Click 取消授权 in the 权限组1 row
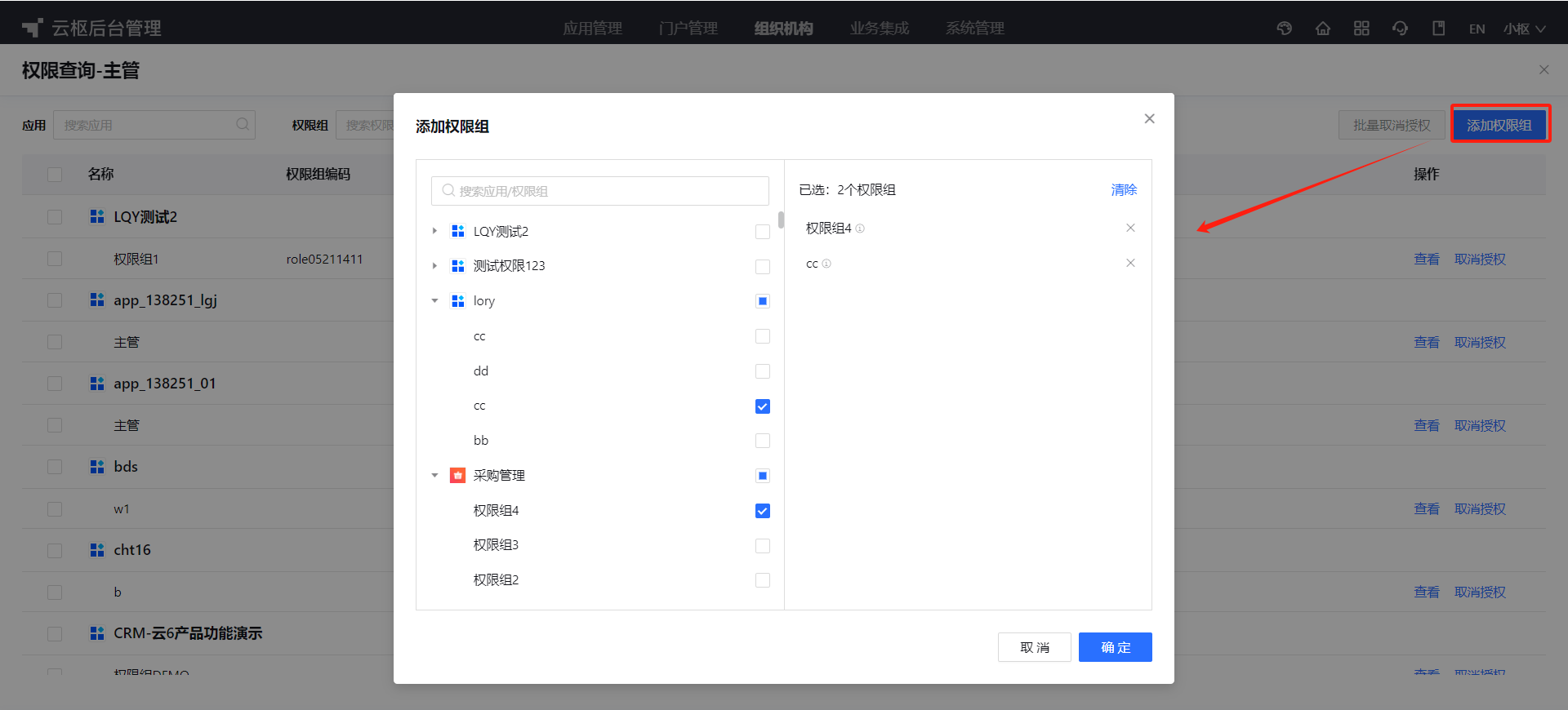 click(1480, 259)
